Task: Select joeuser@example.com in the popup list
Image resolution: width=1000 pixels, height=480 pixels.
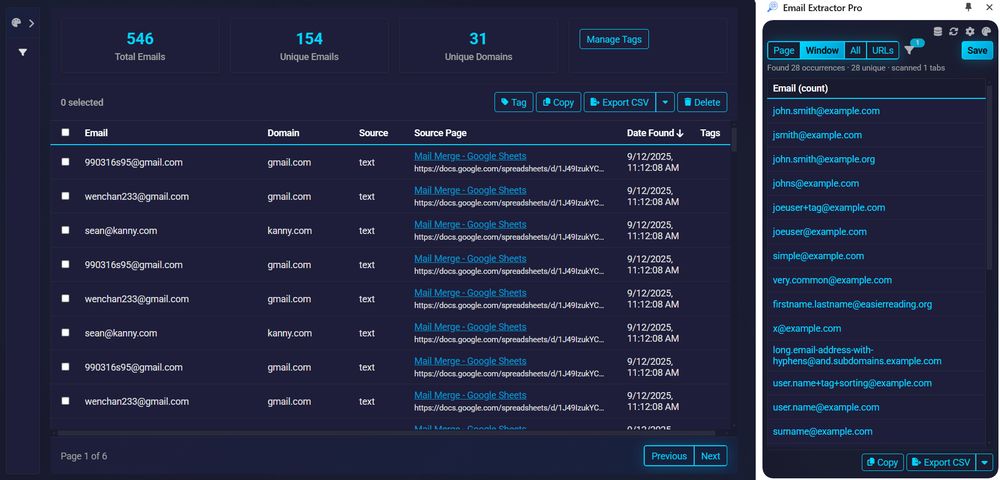Action: pyautogui.click(x=820, y=232)
